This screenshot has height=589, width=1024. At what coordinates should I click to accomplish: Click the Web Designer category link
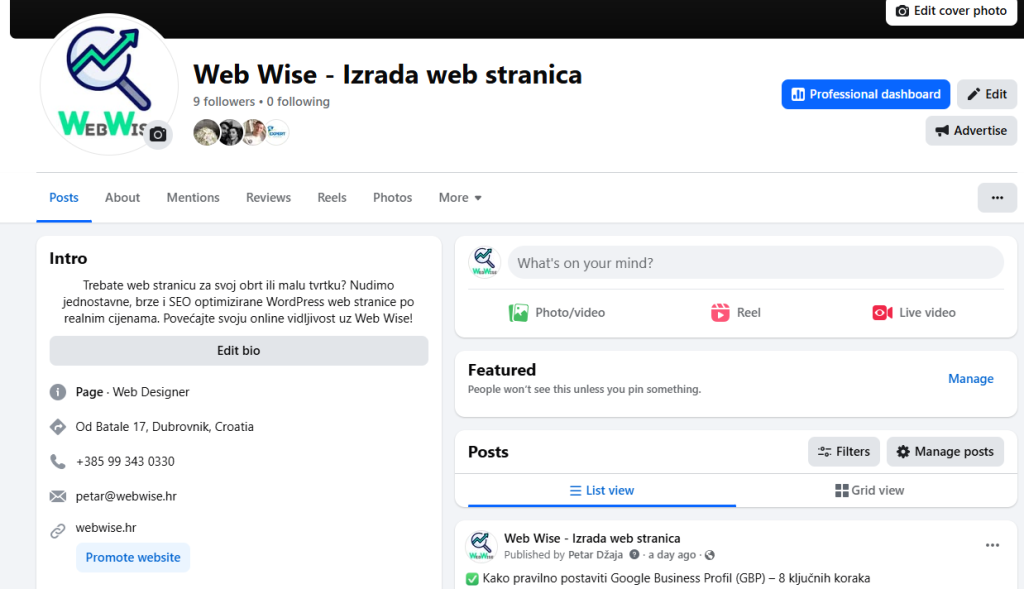tap(151, 392)
